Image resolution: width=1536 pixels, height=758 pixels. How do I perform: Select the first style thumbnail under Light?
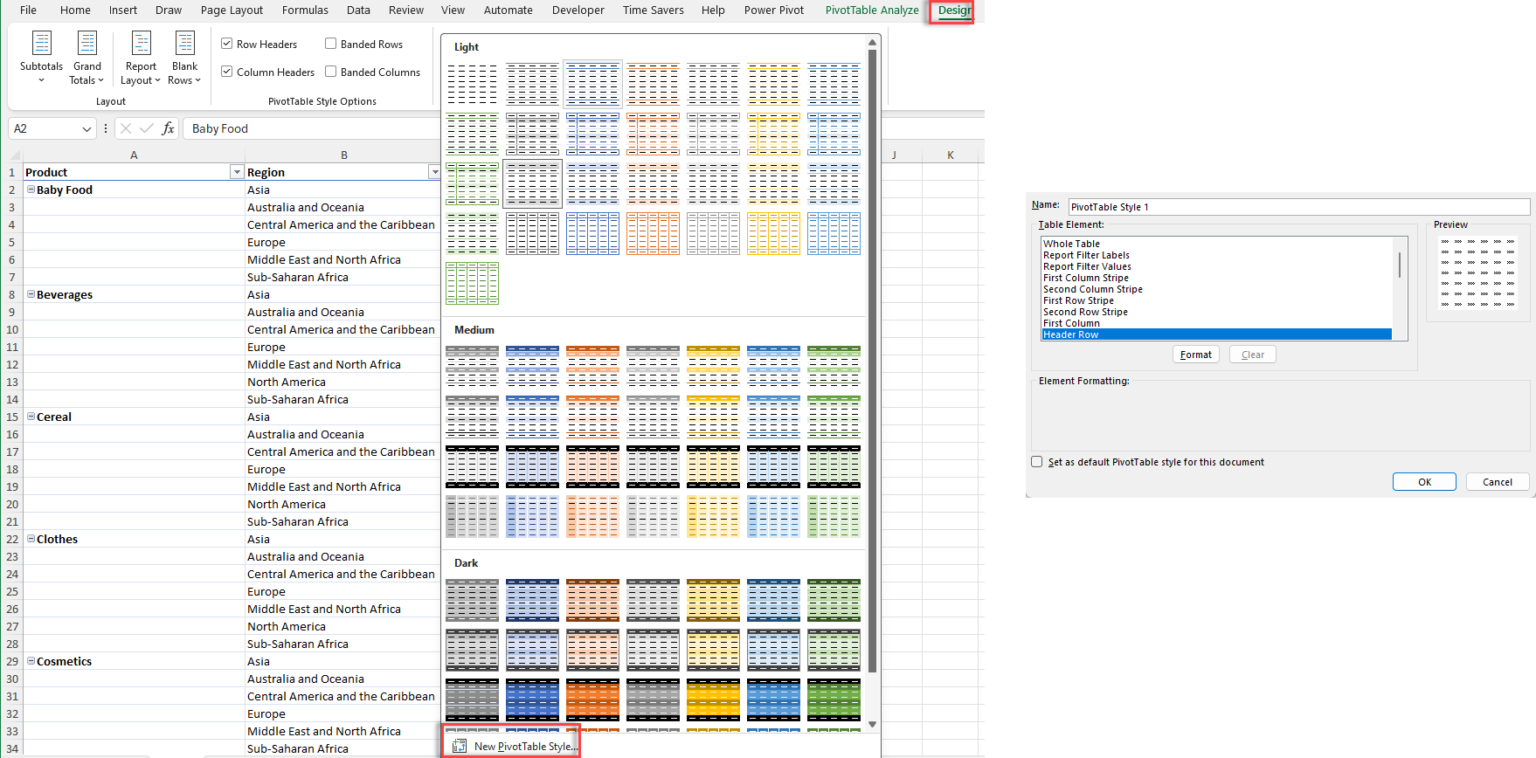point(472,83)
